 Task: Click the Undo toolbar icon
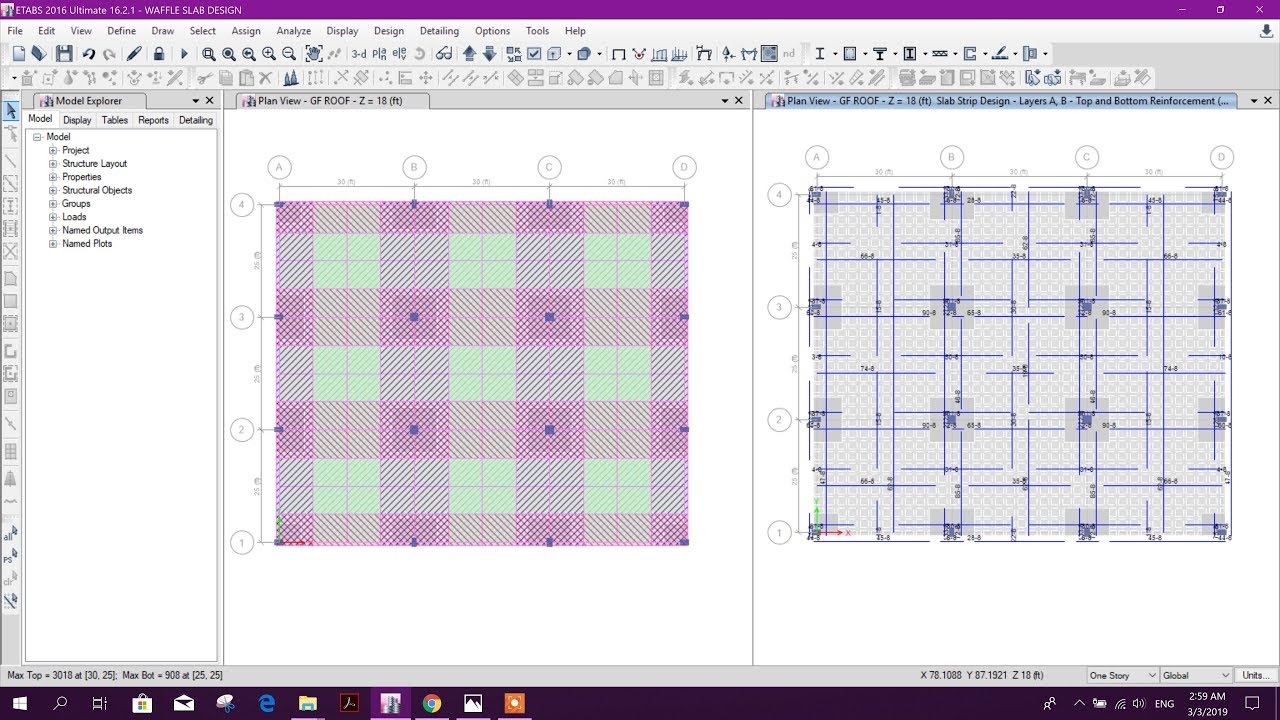click(90, 52)
